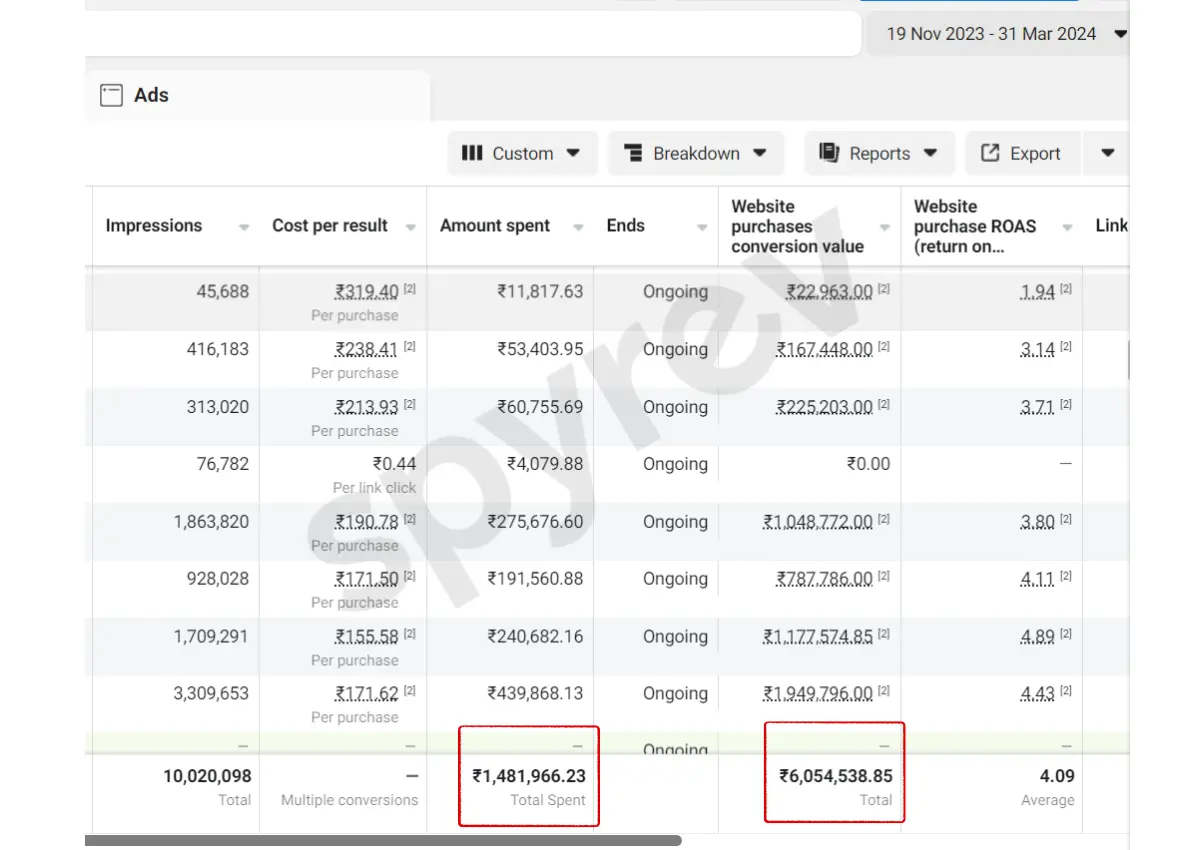The image size is (1200, 850).
Task: Open Amount spent column header menu
Action: (x=577, y=228)
